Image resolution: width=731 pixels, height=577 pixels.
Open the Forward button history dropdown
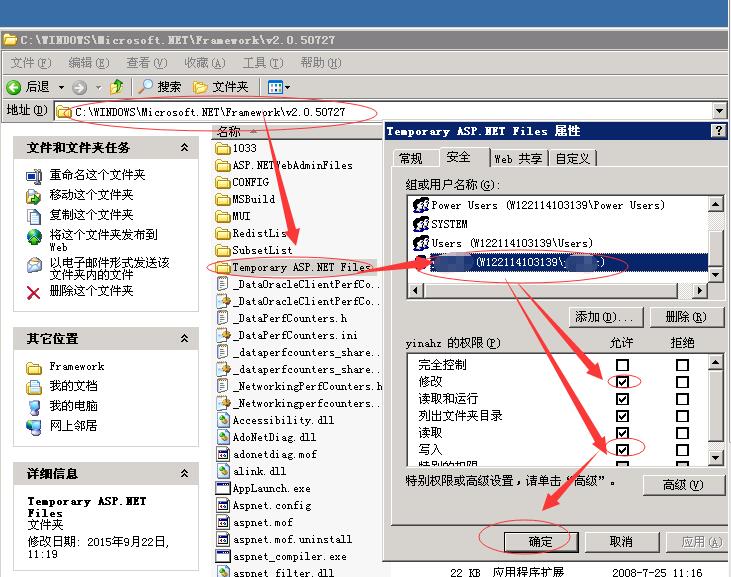click(98, 87)
